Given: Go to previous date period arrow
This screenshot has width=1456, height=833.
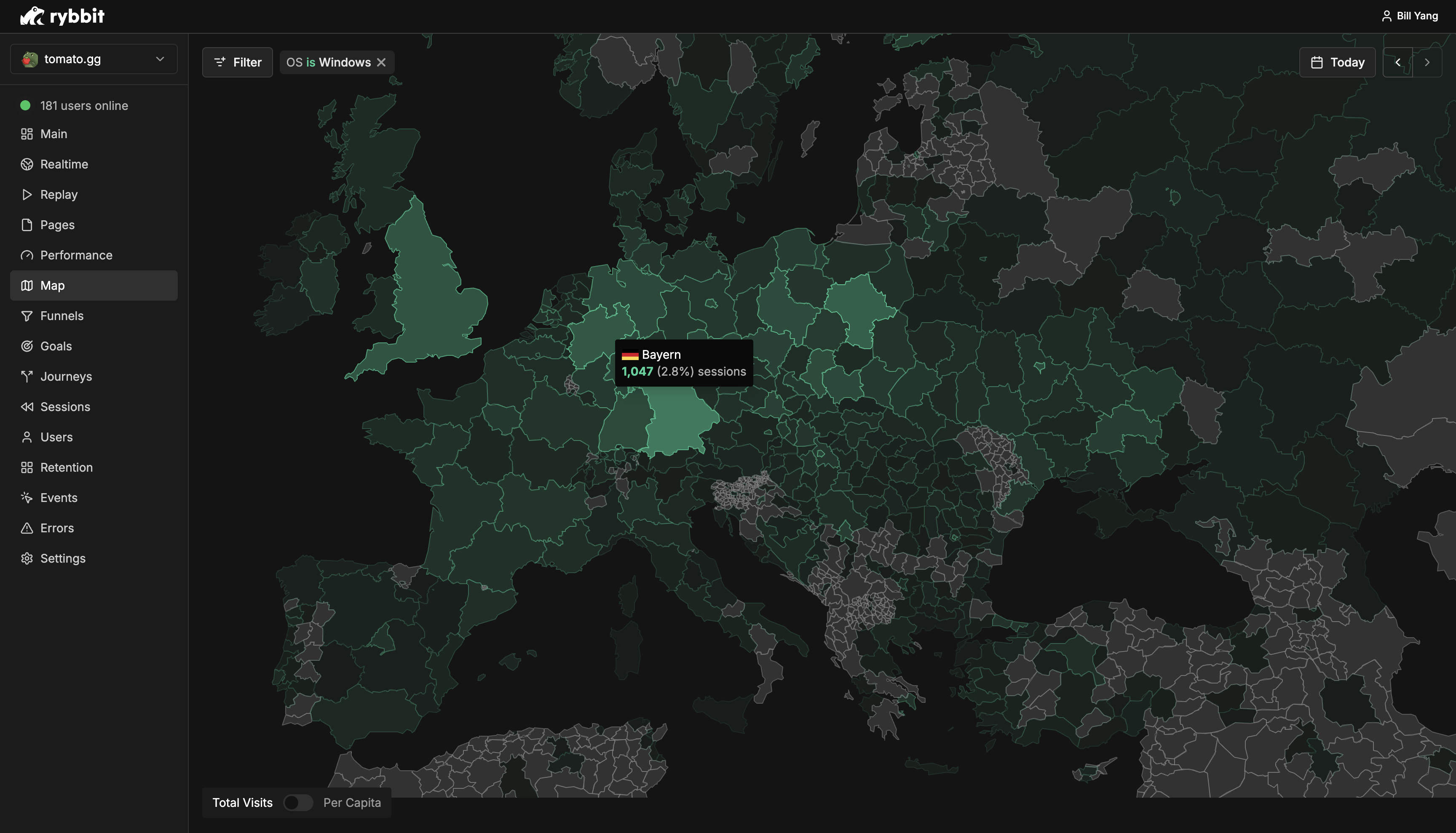Looking at the screenshot, I should point(1397,62).
